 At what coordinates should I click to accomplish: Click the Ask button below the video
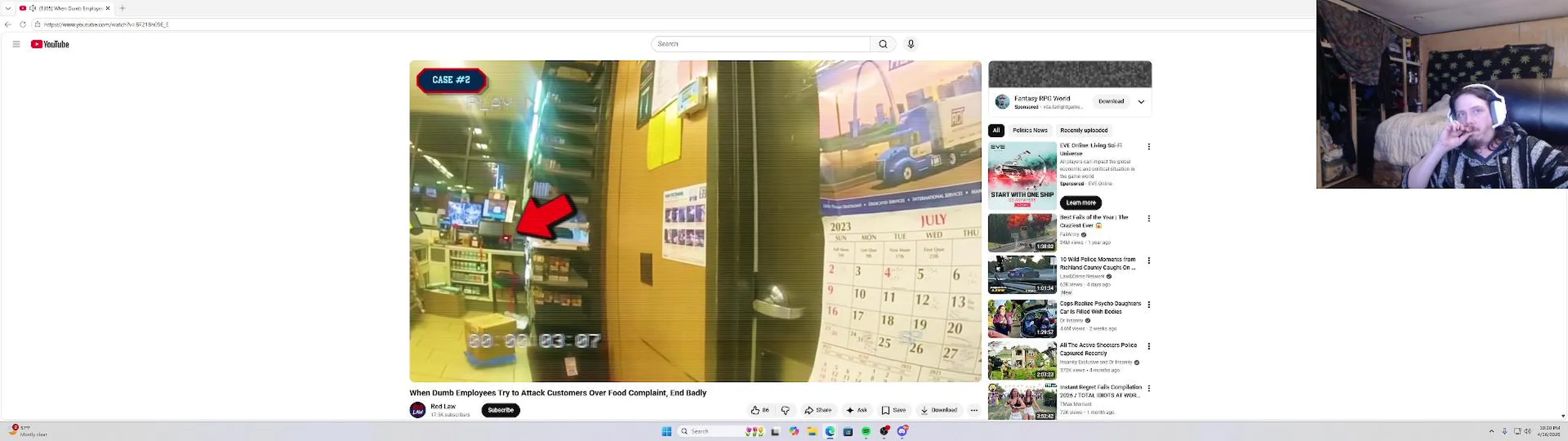pos(857,410)
